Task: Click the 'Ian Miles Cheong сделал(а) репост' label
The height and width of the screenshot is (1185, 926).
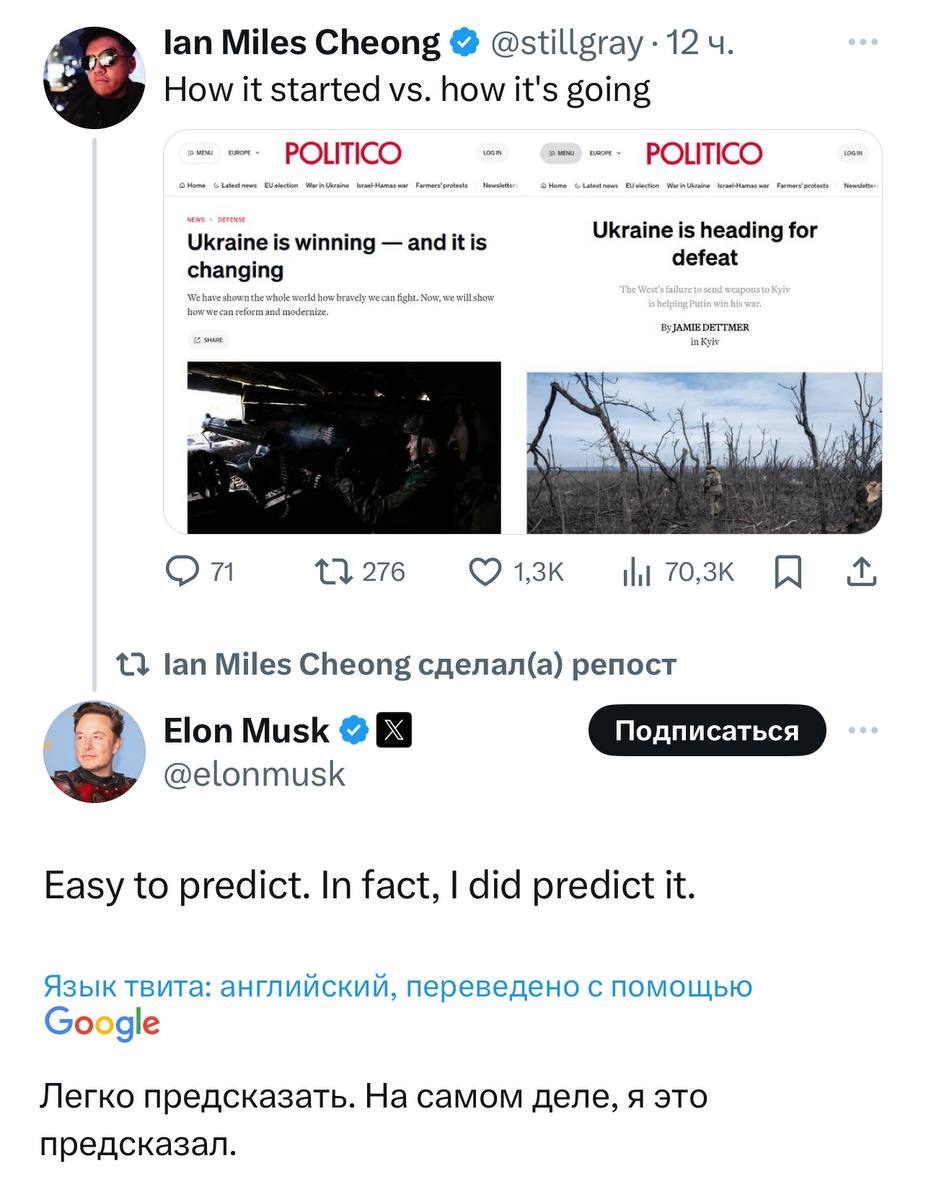Action: pos(420,664)
